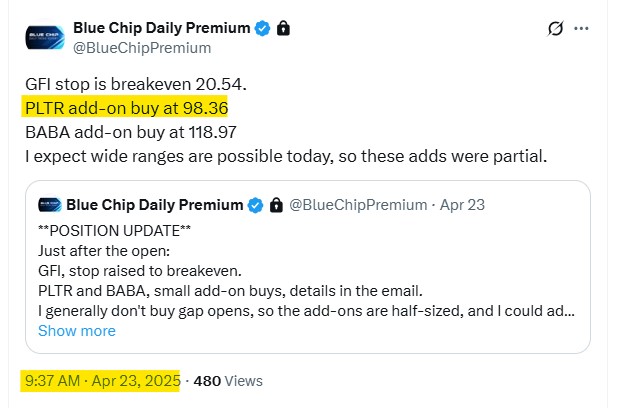The width and height of the screenshot is (621, 408).
Task: Click the highlighted PLTR add-on buy line
Action: pyautogui.click(x=127, y=108)
